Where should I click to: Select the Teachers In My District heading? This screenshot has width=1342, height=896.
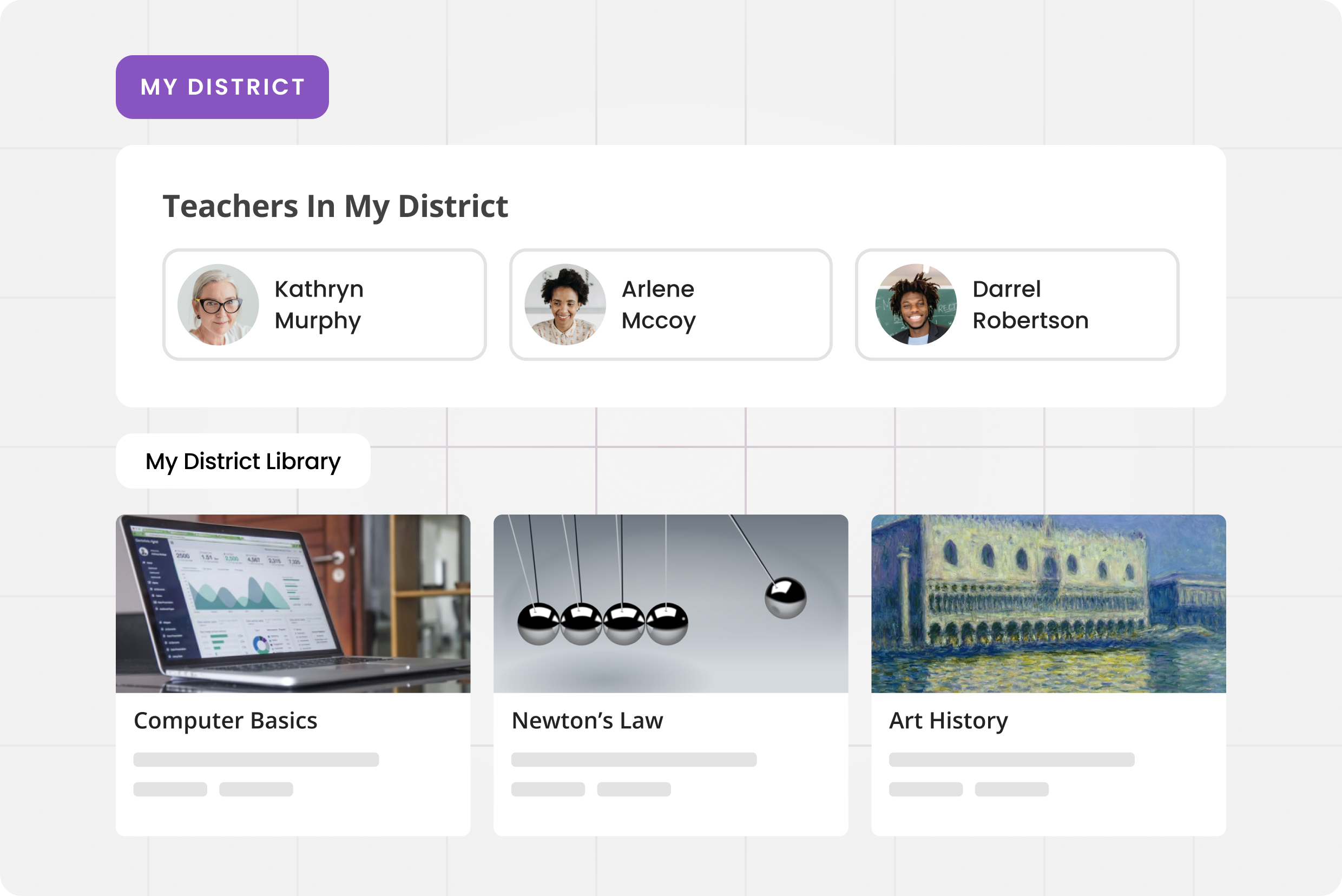(x=335, y=206)
